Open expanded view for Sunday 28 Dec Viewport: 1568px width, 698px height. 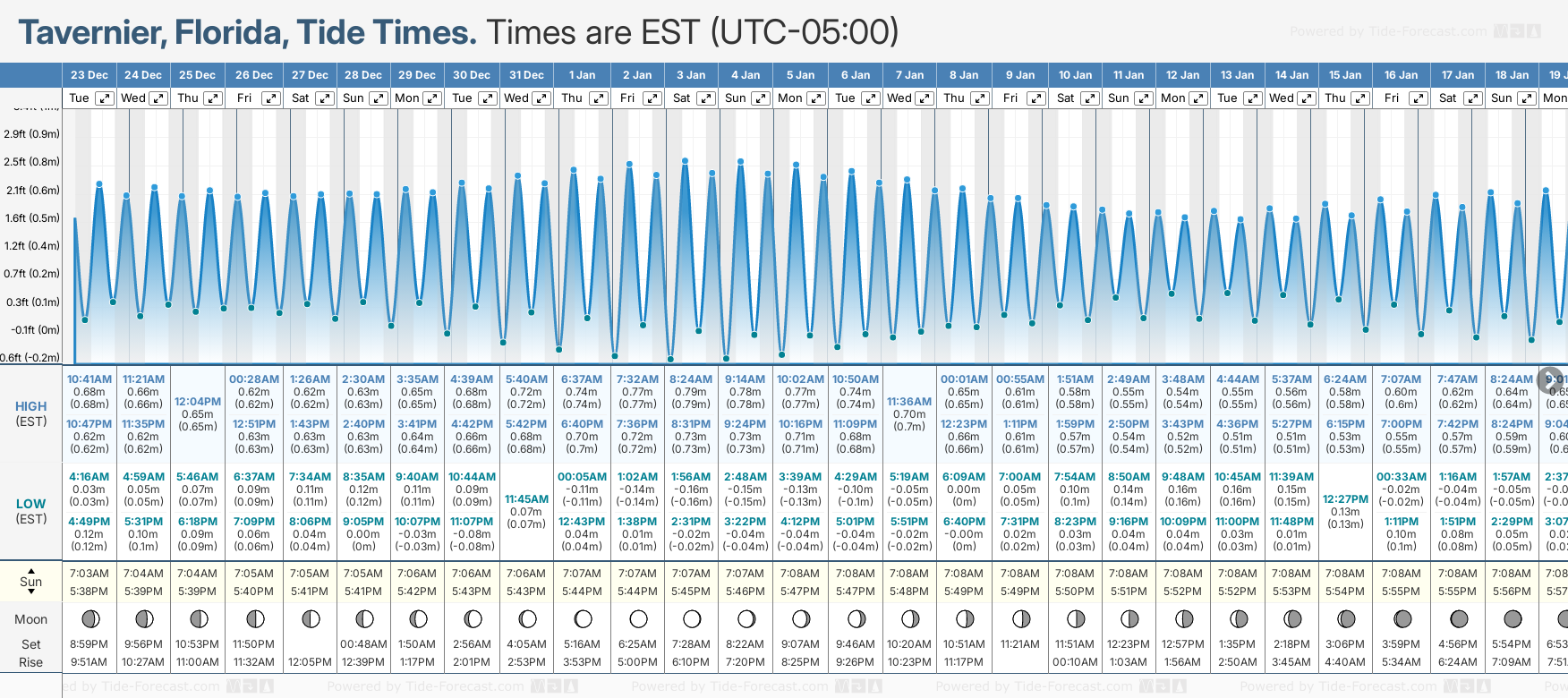(x=379, y=98)
